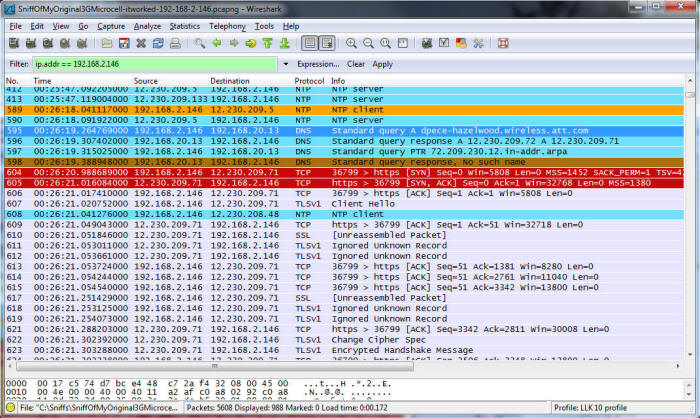Stop the running capture icon

click(x=65, y=43)
